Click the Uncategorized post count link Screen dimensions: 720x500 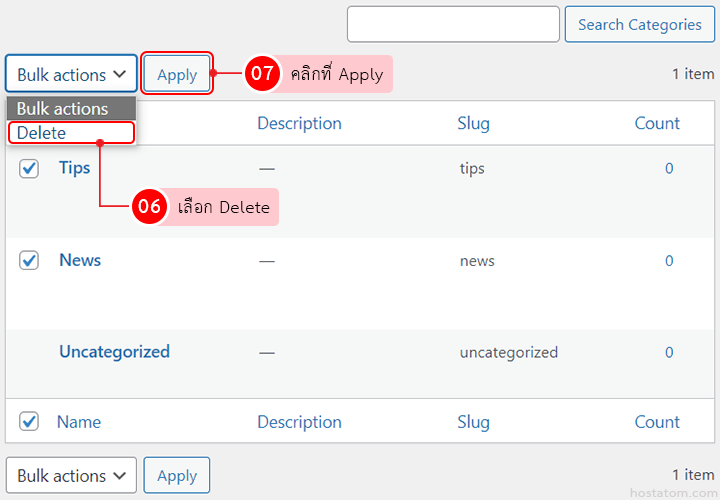(669, 353)
